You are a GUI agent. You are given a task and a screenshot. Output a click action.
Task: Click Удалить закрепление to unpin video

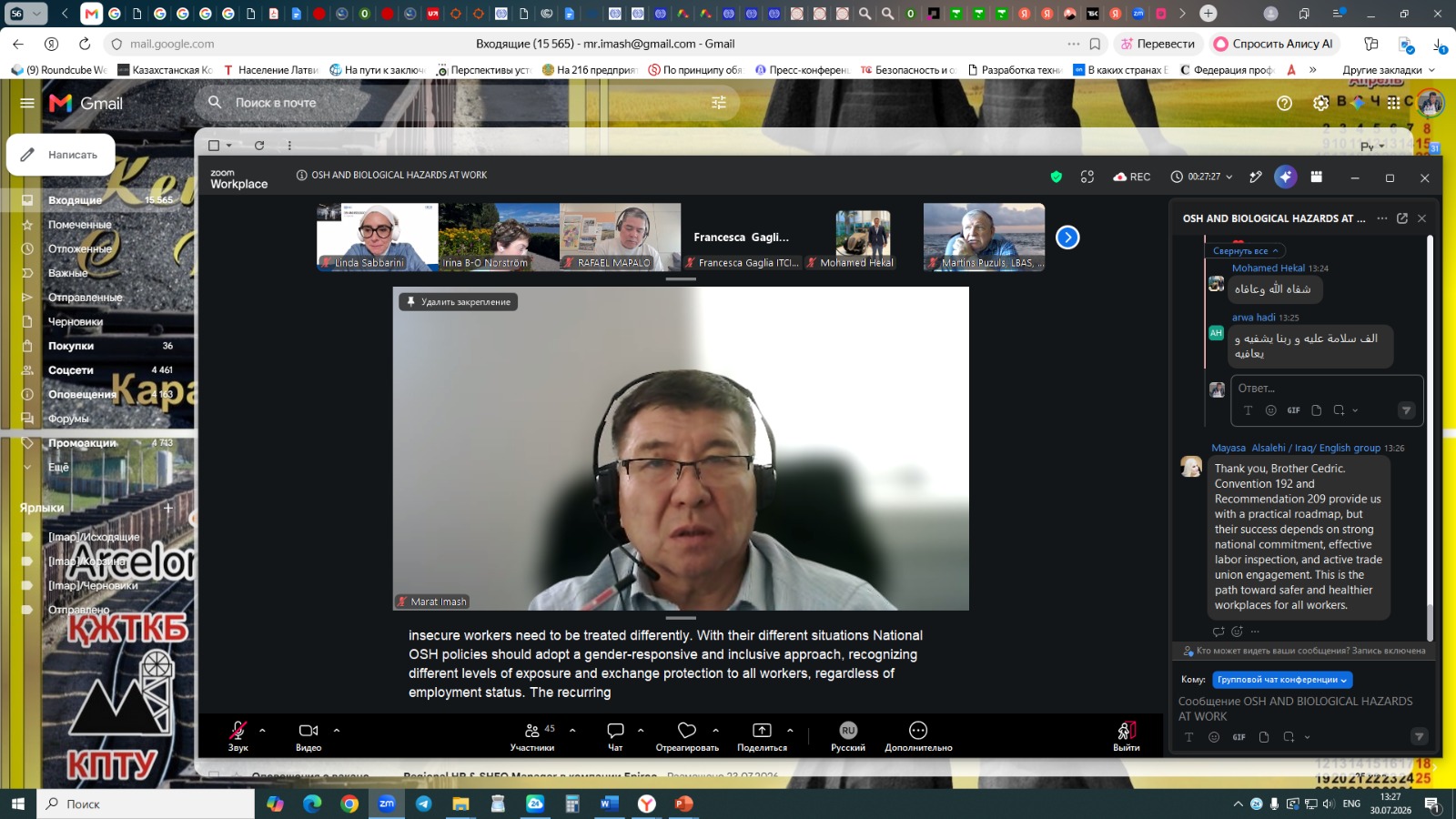tap(459, 302)
